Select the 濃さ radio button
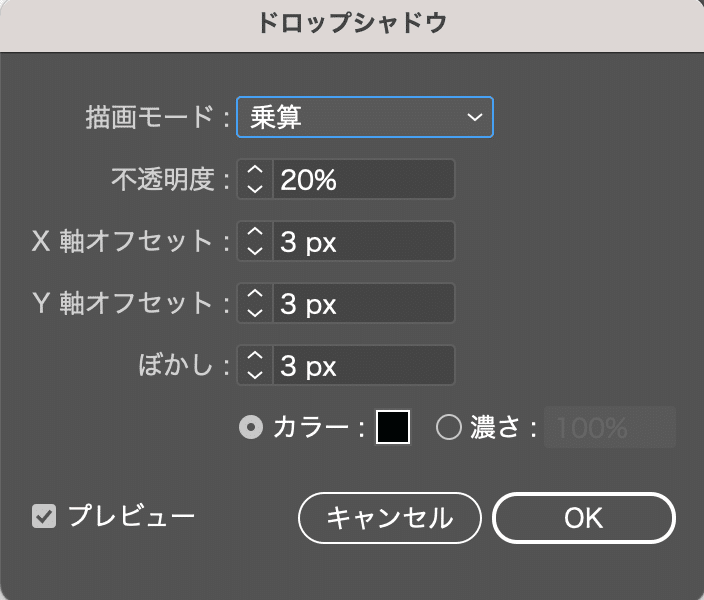704x600 pixels. click(x=449, y=427)
